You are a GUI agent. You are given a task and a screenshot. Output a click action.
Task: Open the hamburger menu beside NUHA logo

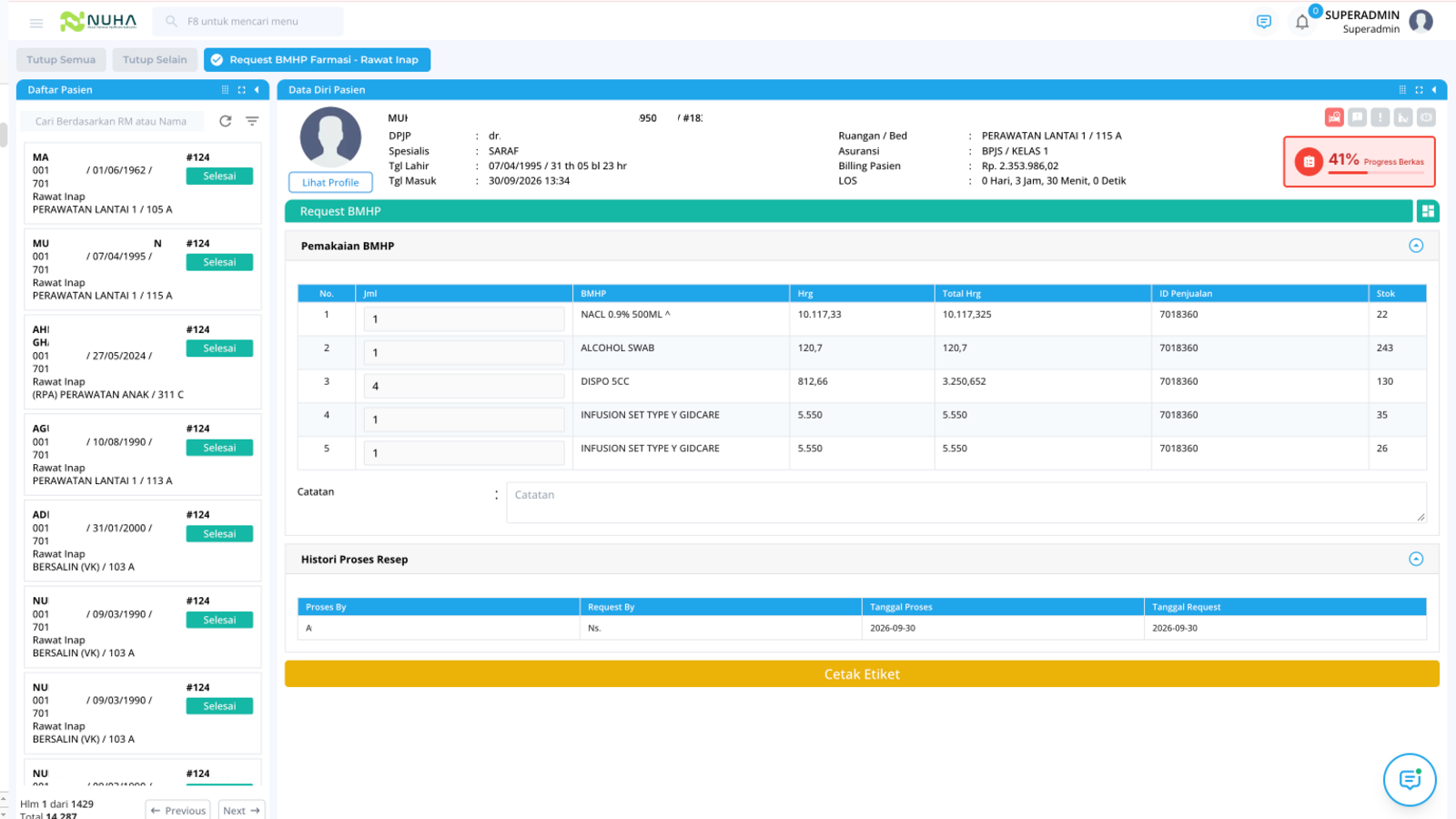(36, 23)
